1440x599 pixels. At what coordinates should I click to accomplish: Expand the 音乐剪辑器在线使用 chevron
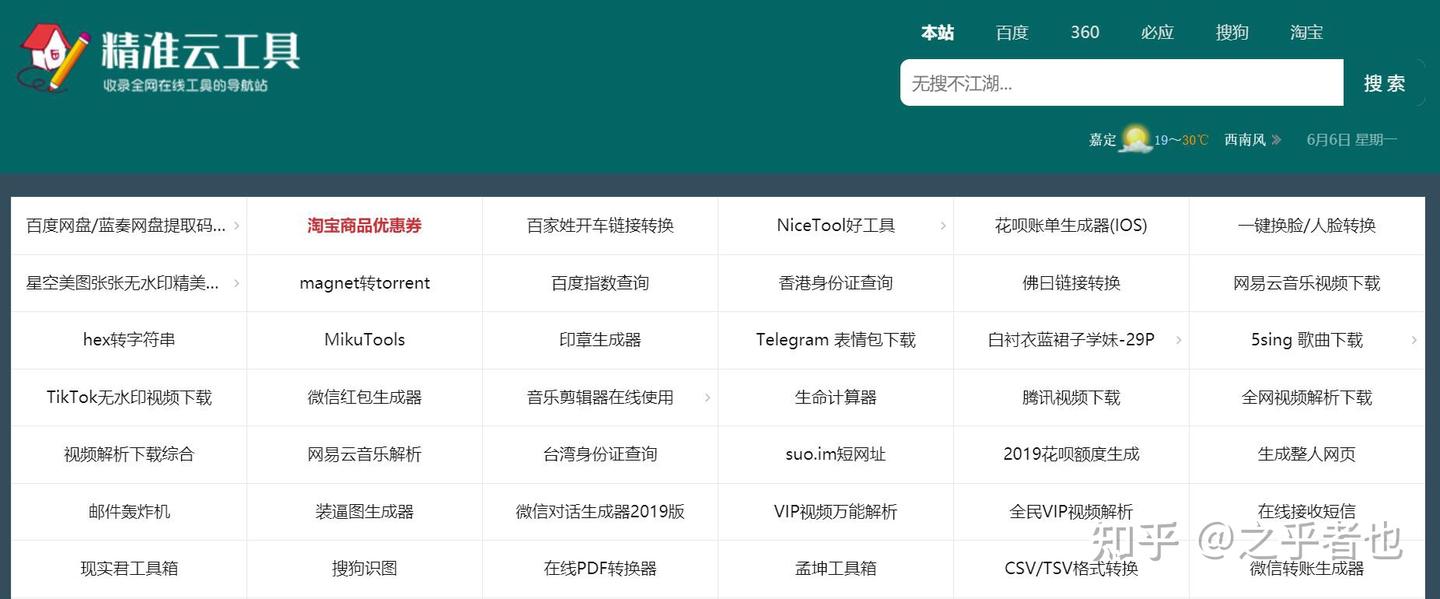click(707, 397)
